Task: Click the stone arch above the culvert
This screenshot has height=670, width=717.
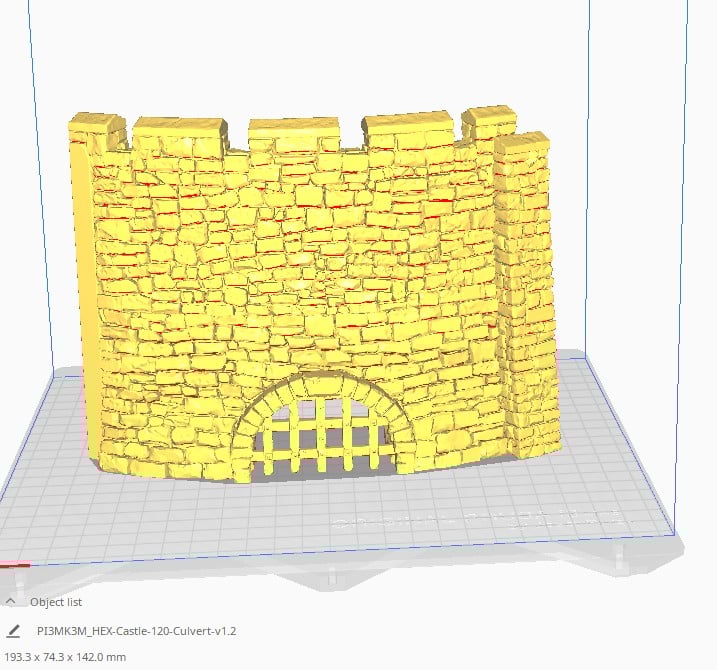Action: 322,389
